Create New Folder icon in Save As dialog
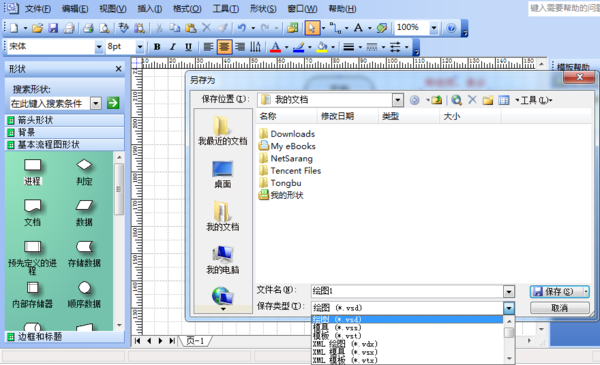This screenshot has height=365, width=600. pyautogui.click(x=488, y=100)
